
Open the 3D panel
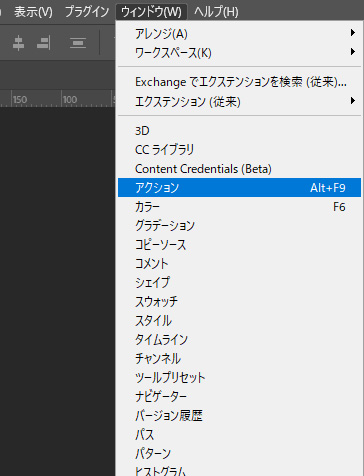239,130
